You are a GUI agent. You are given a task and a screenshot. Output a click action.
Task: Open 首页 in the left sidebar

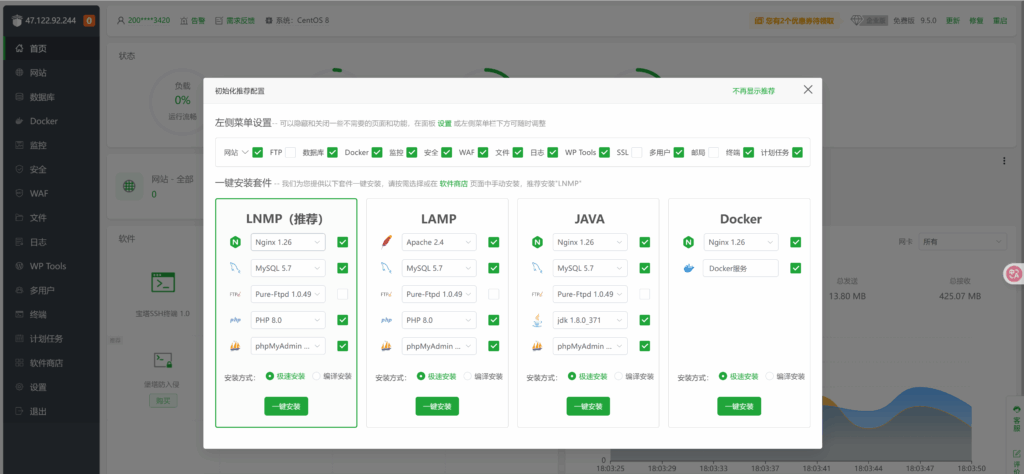pyautogui.click(x=51, y=48)
